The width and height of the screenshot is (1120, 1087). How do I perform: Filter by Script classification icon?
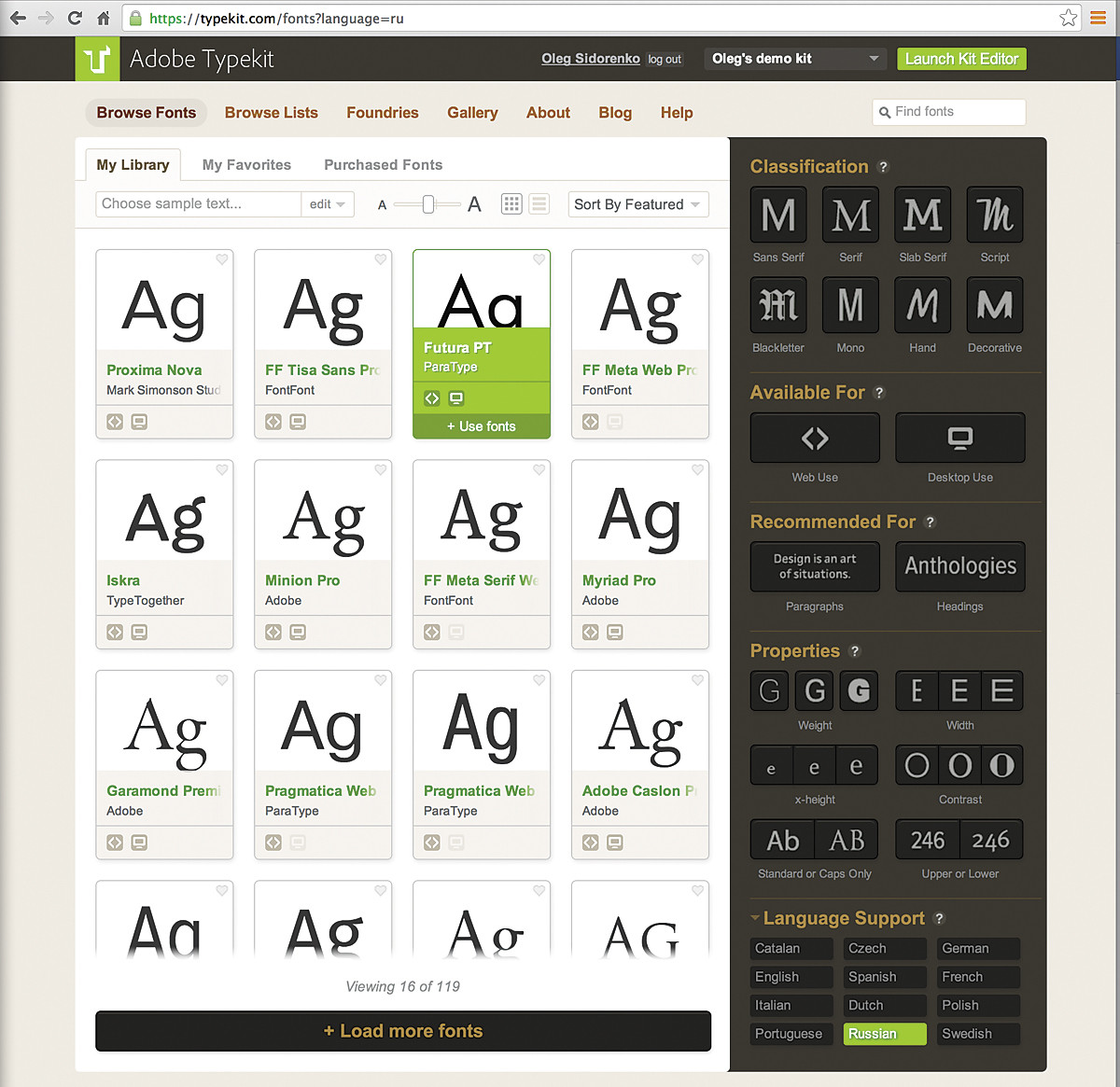click(x=995, y=216)
